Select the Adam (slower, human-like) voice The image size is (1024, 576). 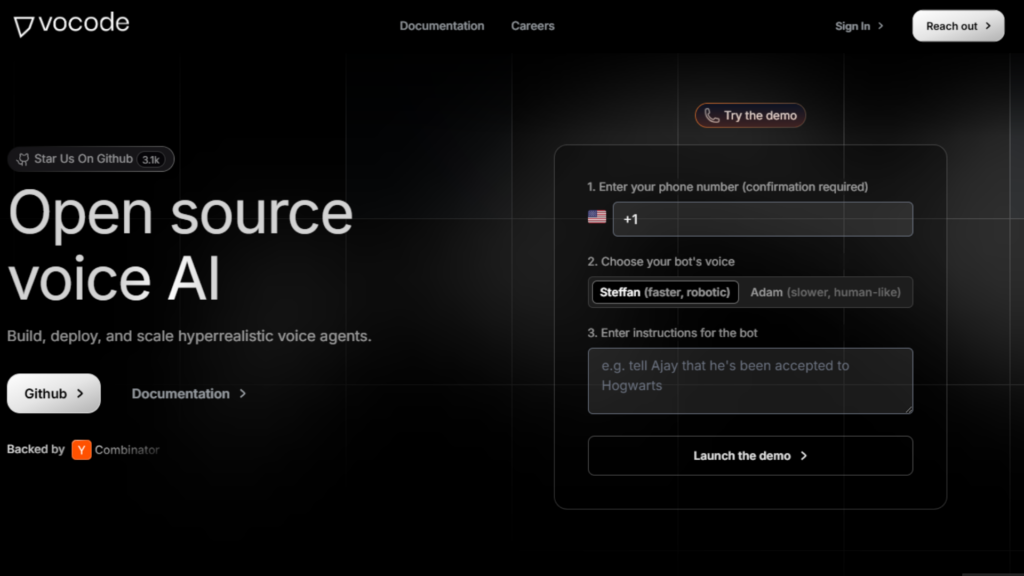(x=825, y=292)
